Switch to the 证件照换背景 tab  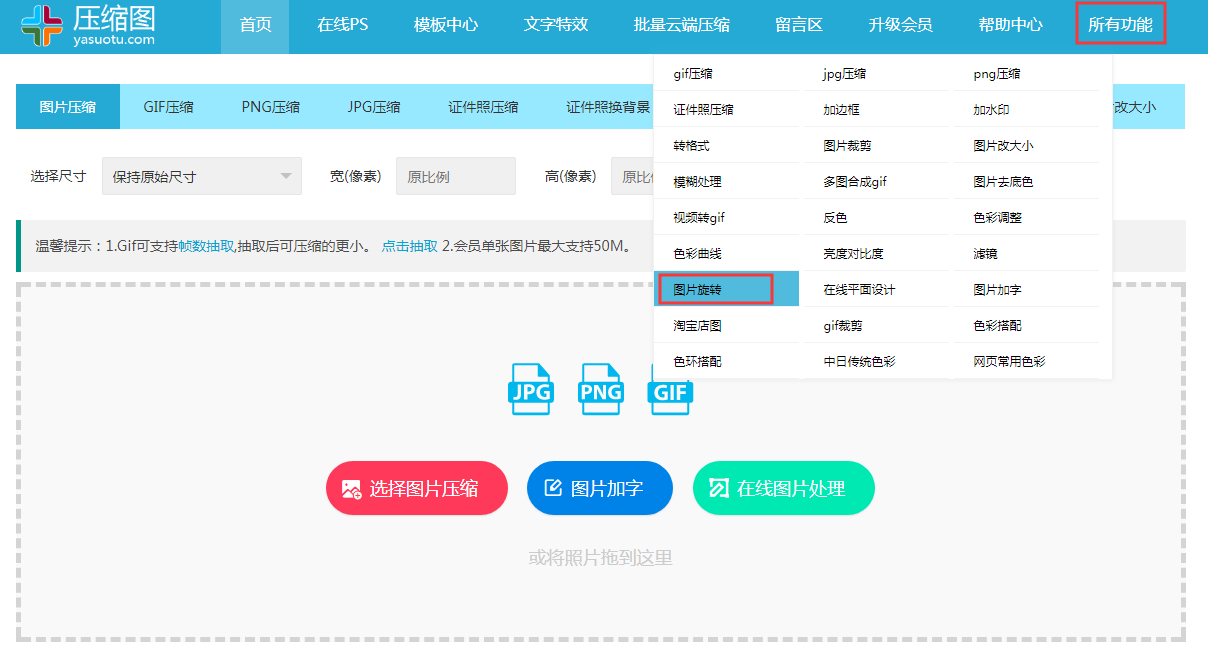pyautogui.click(x=608, y=107)
